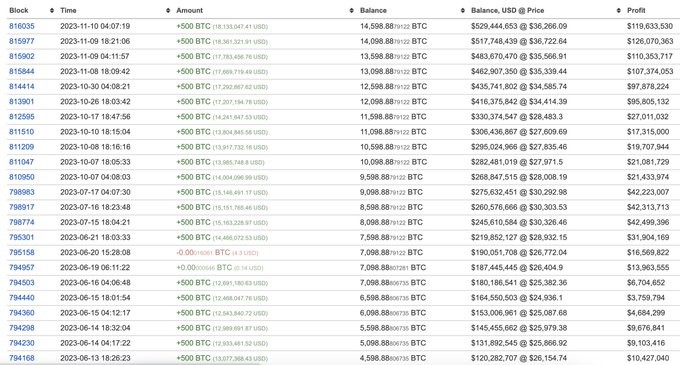Image resolution: width=680 pixels, height=365 pixels.
Task: Open block 815902 link
Action: point(22,56)
